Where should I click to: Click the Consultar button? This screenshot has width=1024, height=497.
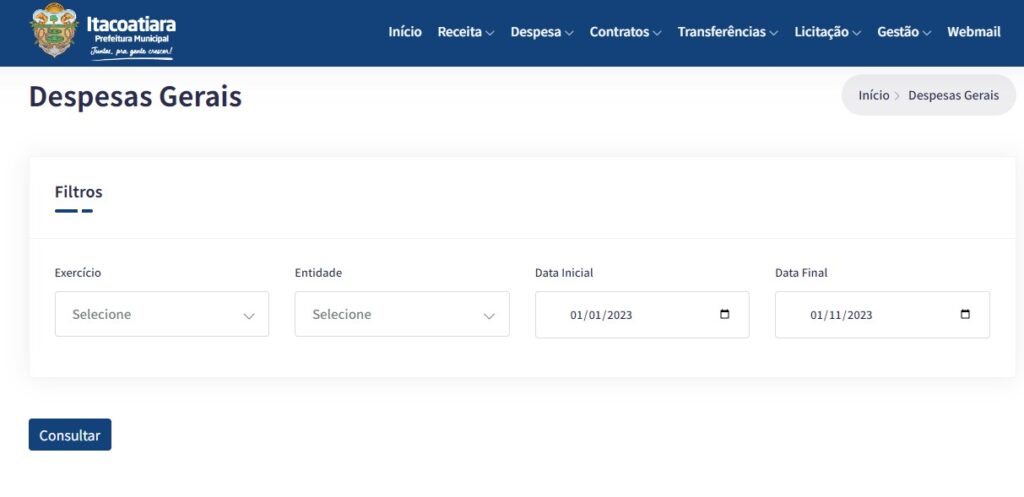(70, 435)
